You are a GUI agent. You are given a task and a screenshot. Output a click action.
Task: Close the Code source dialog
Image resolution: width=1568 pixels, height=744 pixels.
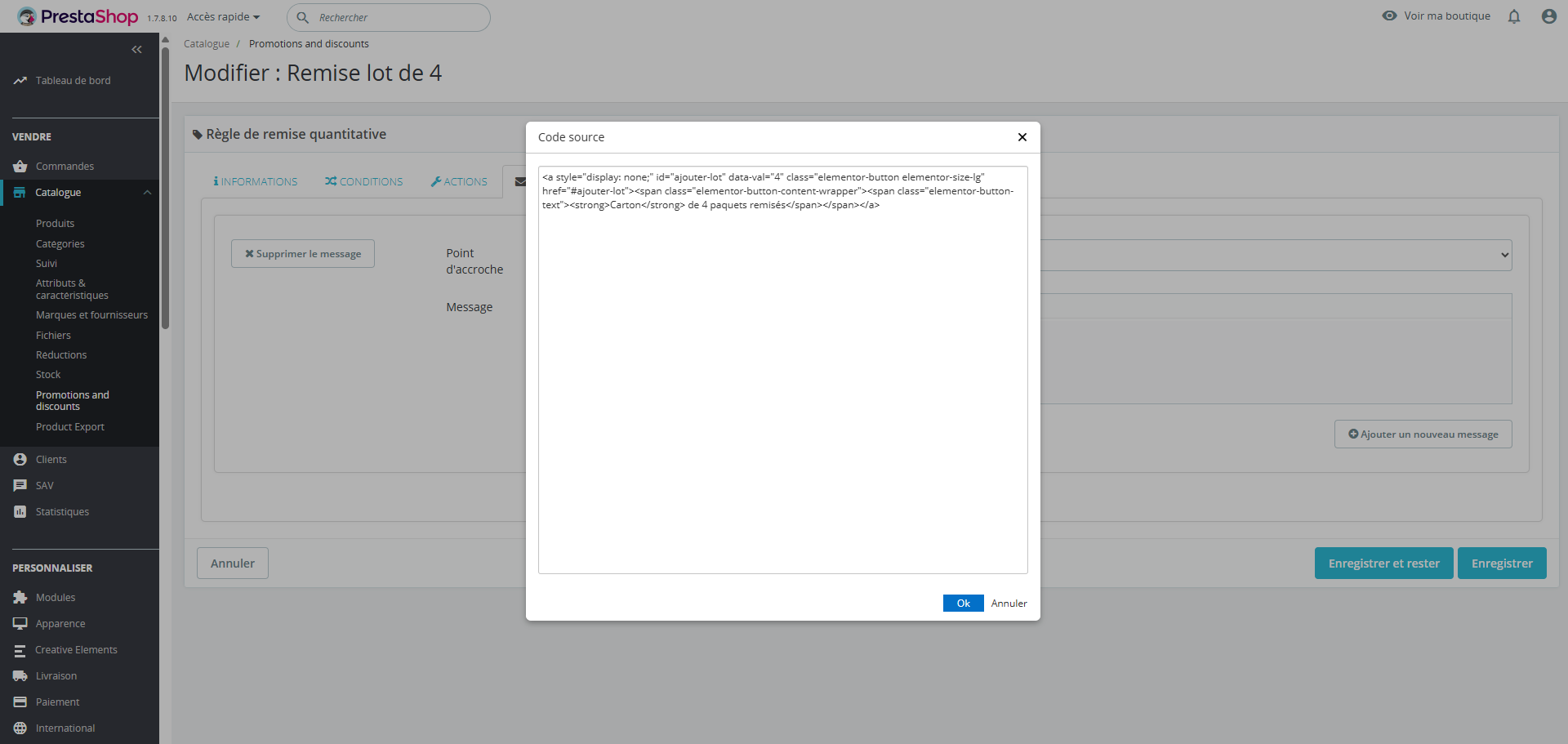tap(1022, 137)
